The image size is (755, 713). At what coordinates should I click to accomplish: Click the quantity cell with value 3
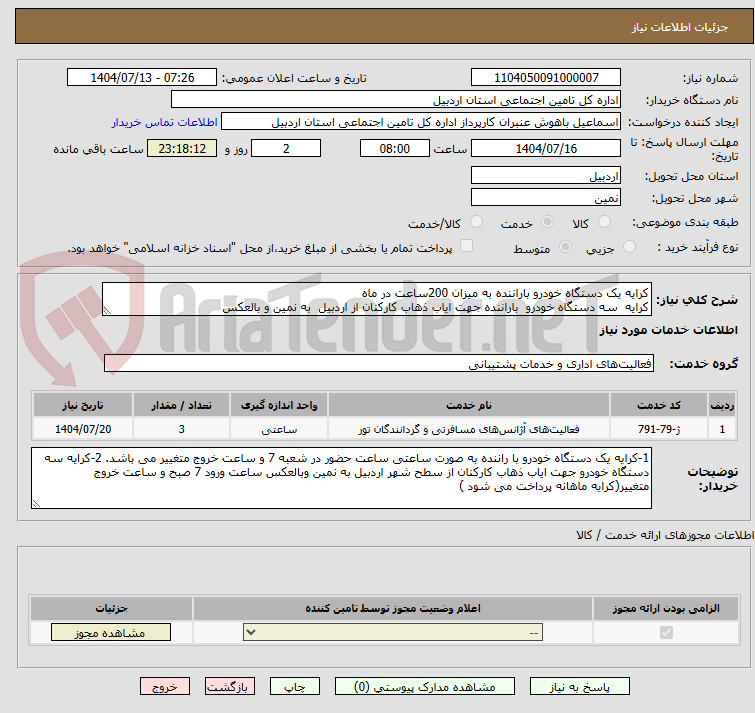coord(181,428)
